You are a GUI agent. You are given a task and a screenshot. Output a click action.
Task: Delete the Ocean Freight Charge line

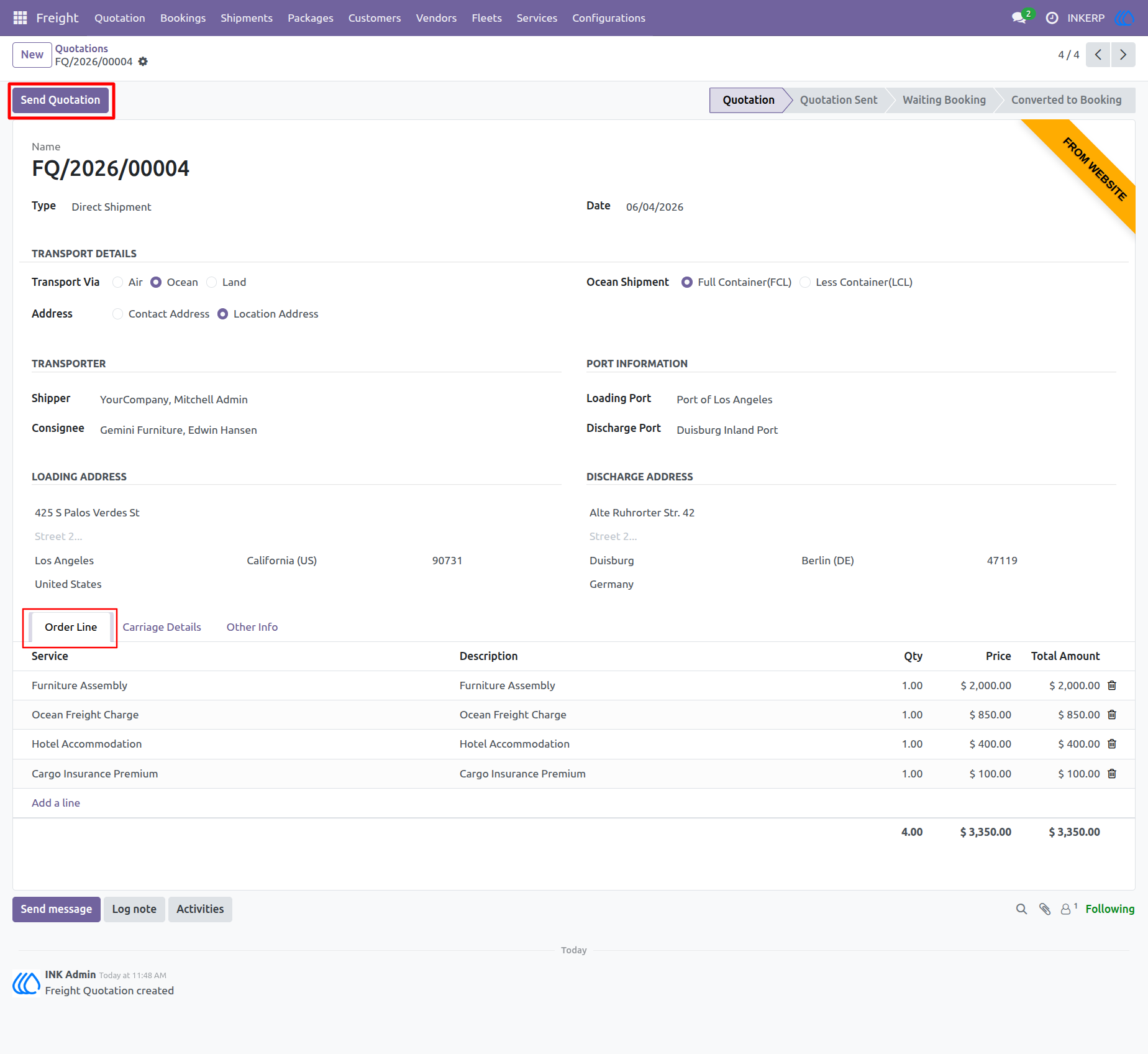click(x=1112, y=715)
